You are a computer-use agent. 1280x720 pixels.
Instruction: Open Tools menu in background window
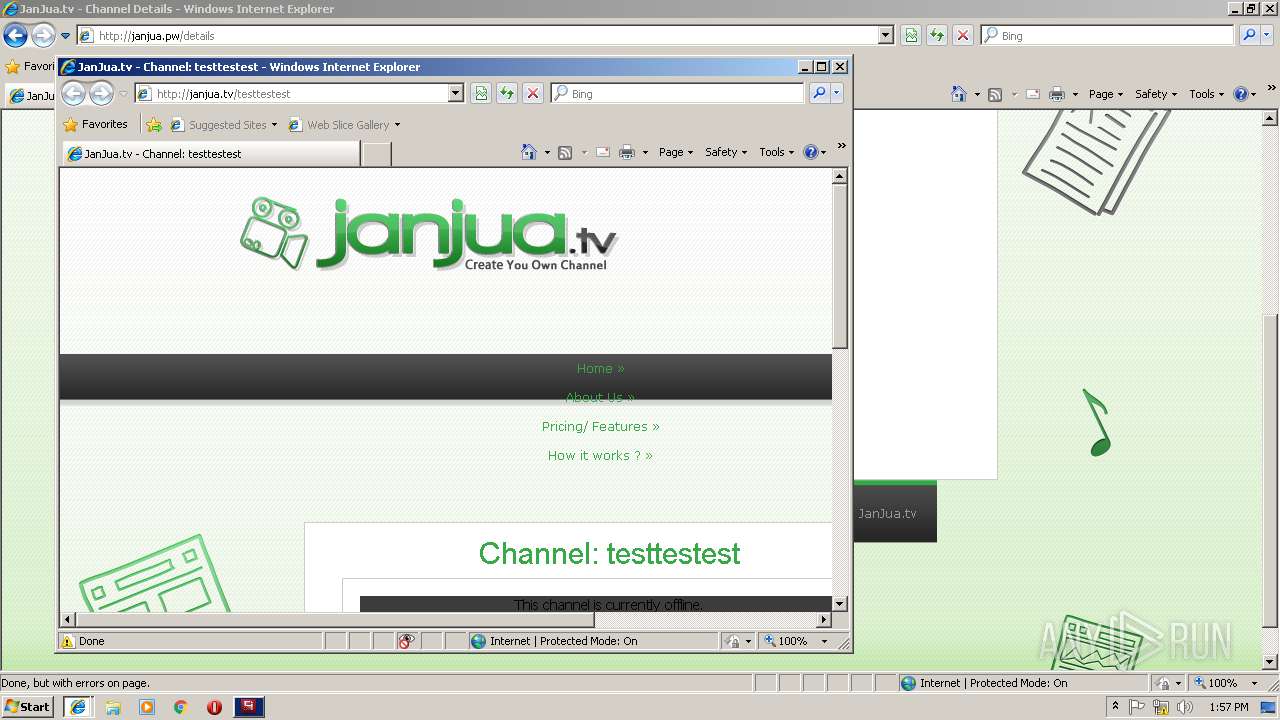(1207, 94)
